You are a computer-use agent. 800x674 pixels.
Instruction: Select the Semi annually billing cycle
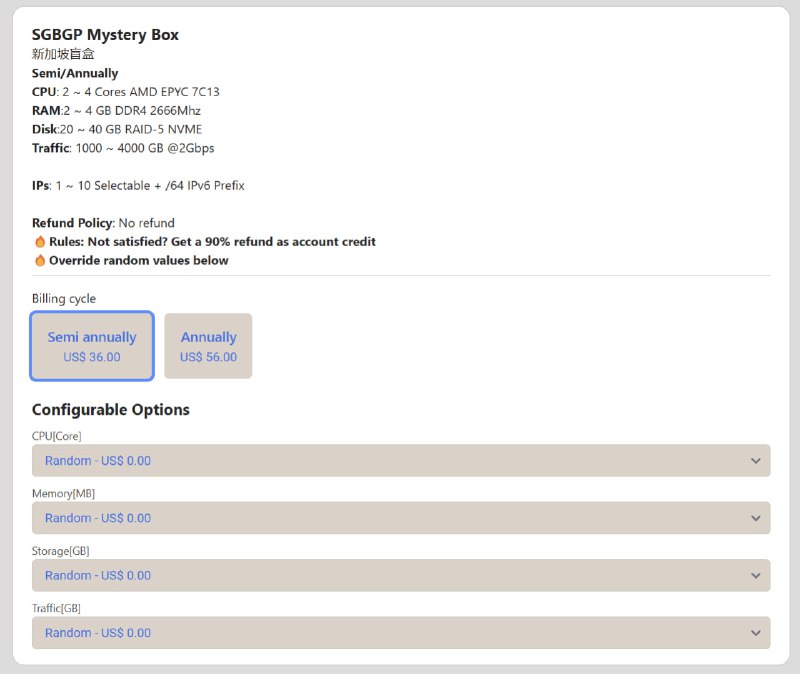[91, 346]
